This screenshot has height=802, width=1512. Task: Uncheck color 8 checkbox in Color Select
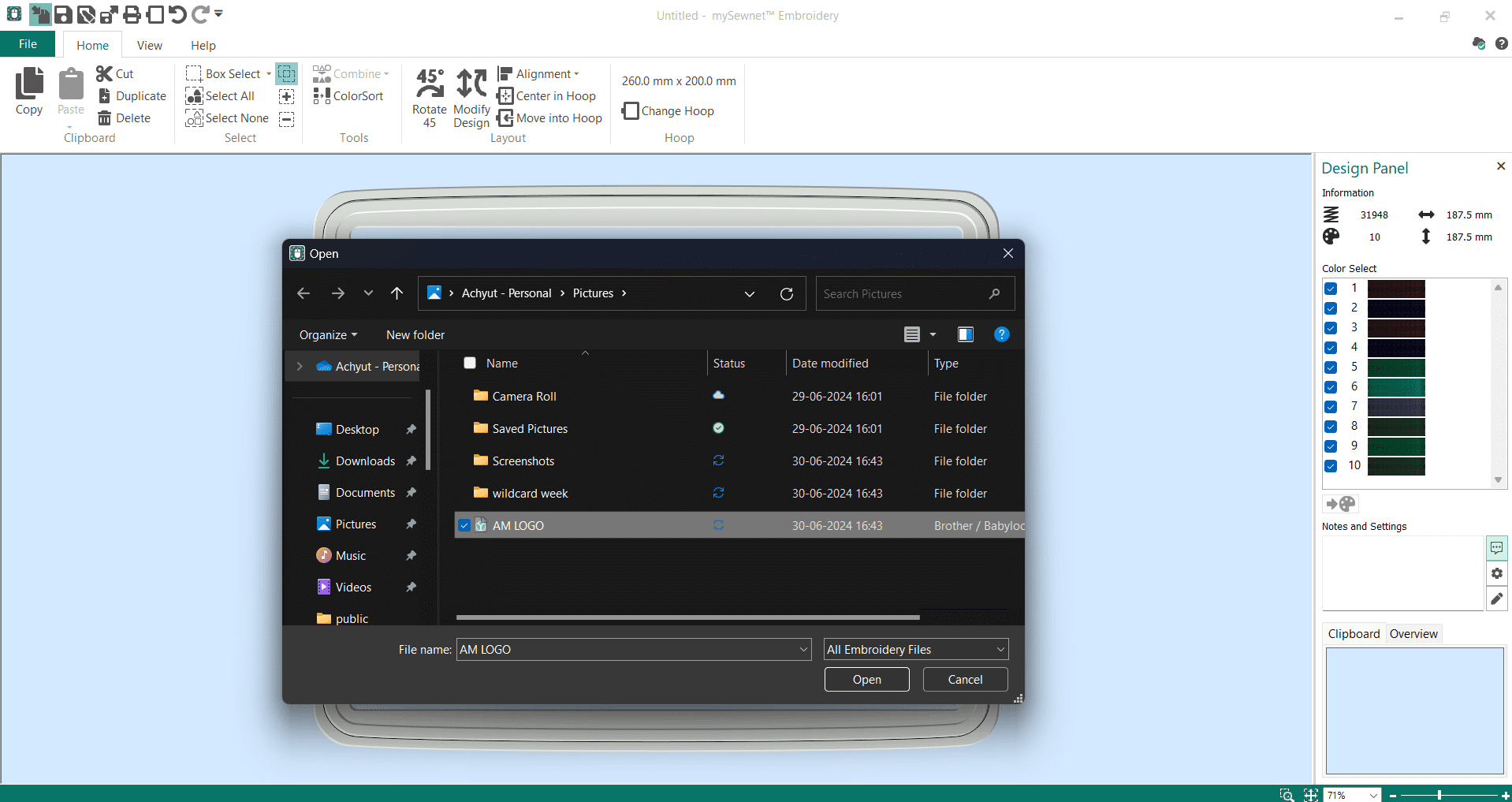coord(1331,427)
